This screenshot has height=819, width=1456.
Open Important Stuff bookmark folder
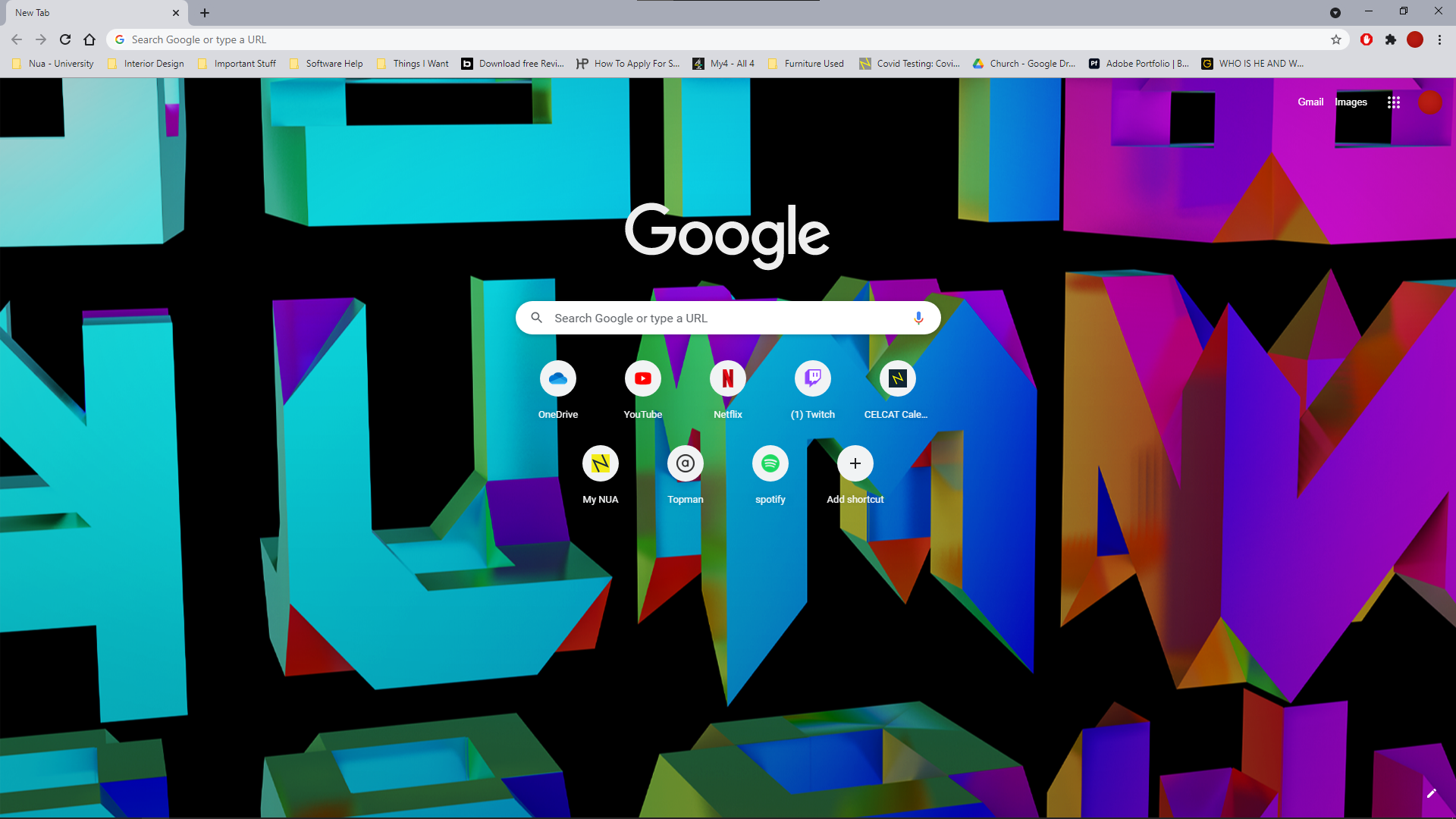point(237,64)
